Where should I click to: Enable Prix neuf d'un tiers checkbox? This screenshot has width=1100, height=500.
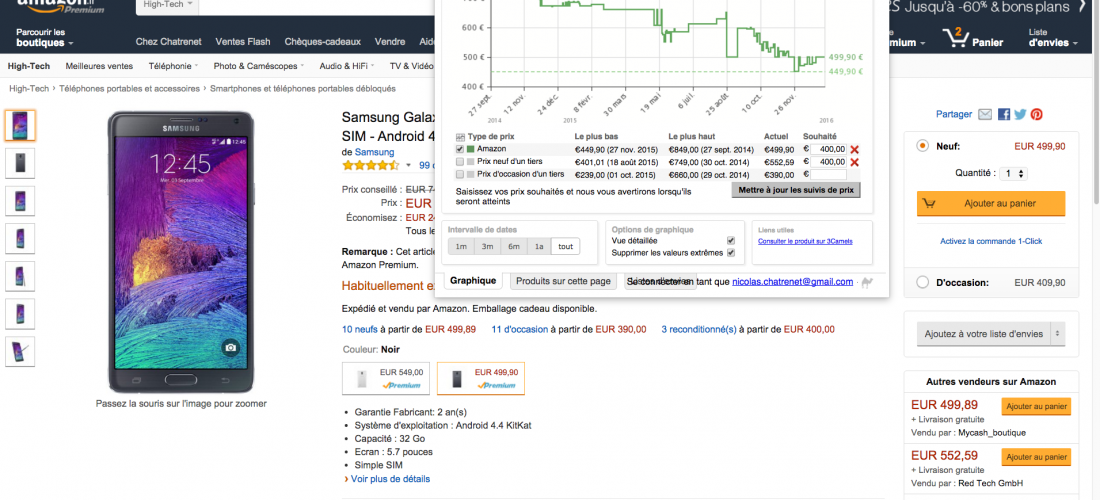coord(460,162)
